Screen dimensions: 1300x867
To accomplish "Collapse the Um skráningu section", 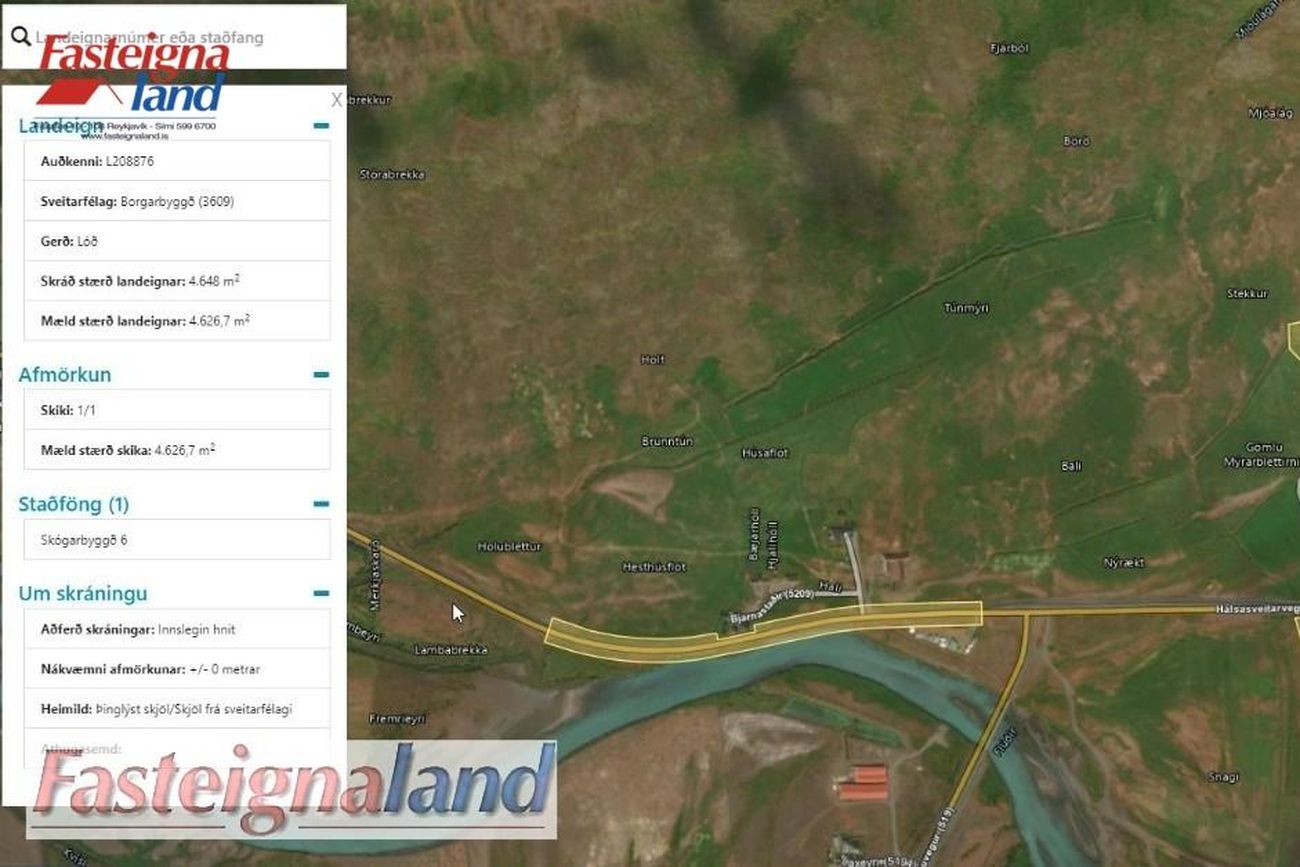I will click(321, 593).
